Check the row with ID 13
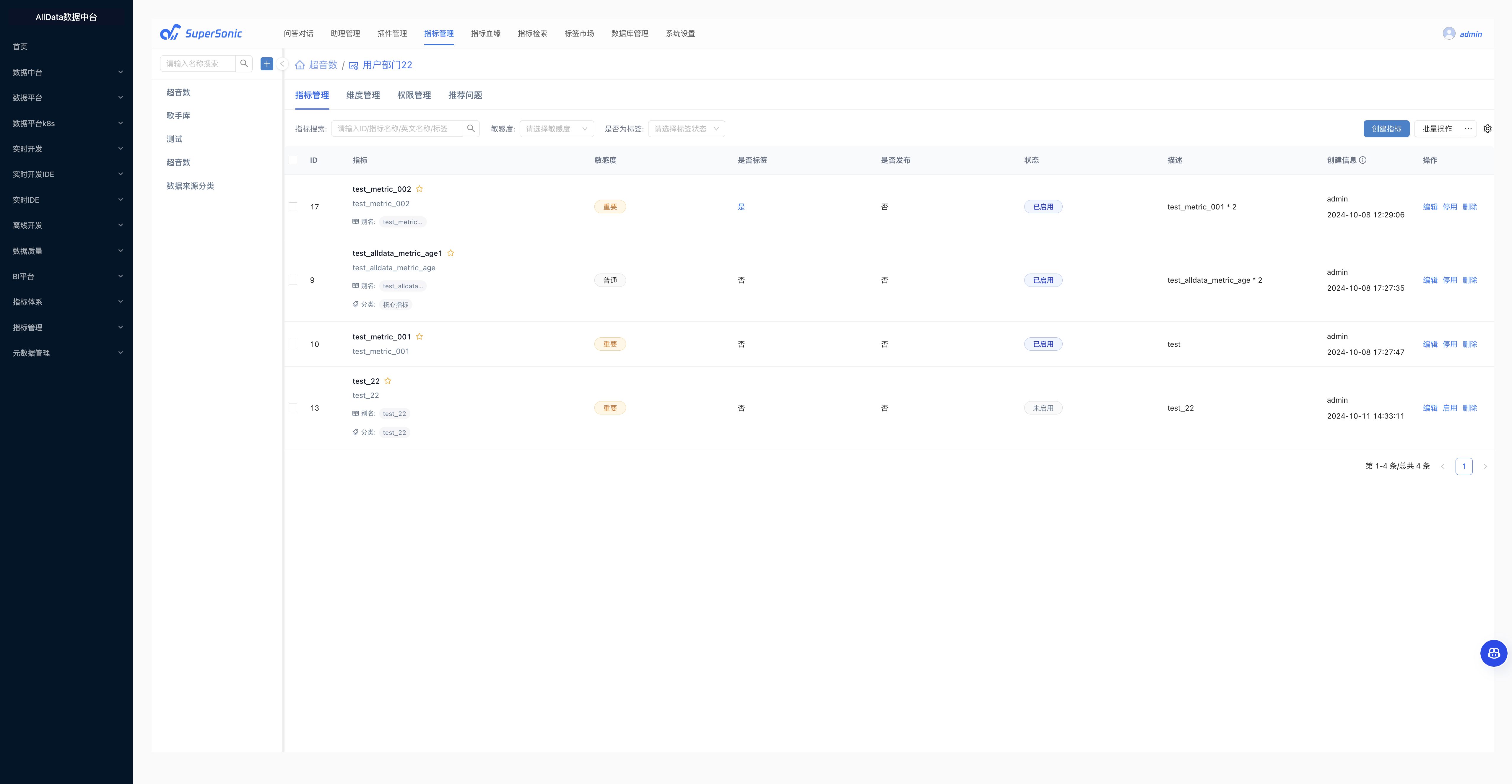The width and height of the screenshot is (1512, 784). coord(293,408)
